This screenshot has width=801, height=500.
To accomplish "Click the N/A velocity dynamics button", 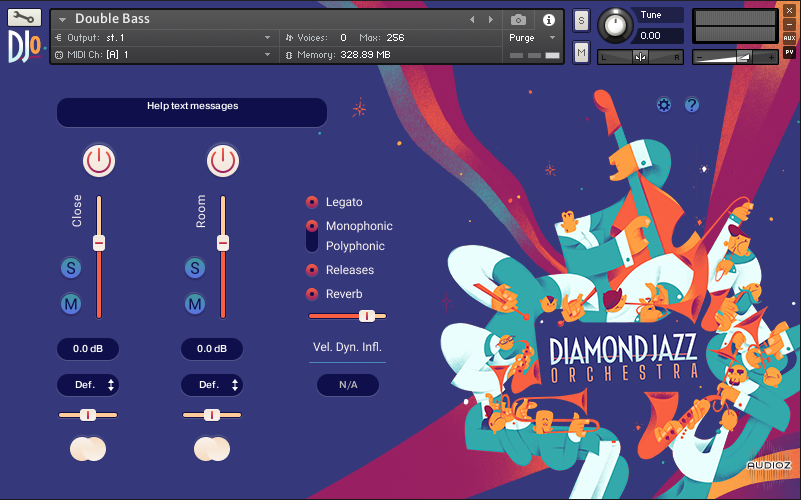I will pyautogui.click(x=347, y=385).
